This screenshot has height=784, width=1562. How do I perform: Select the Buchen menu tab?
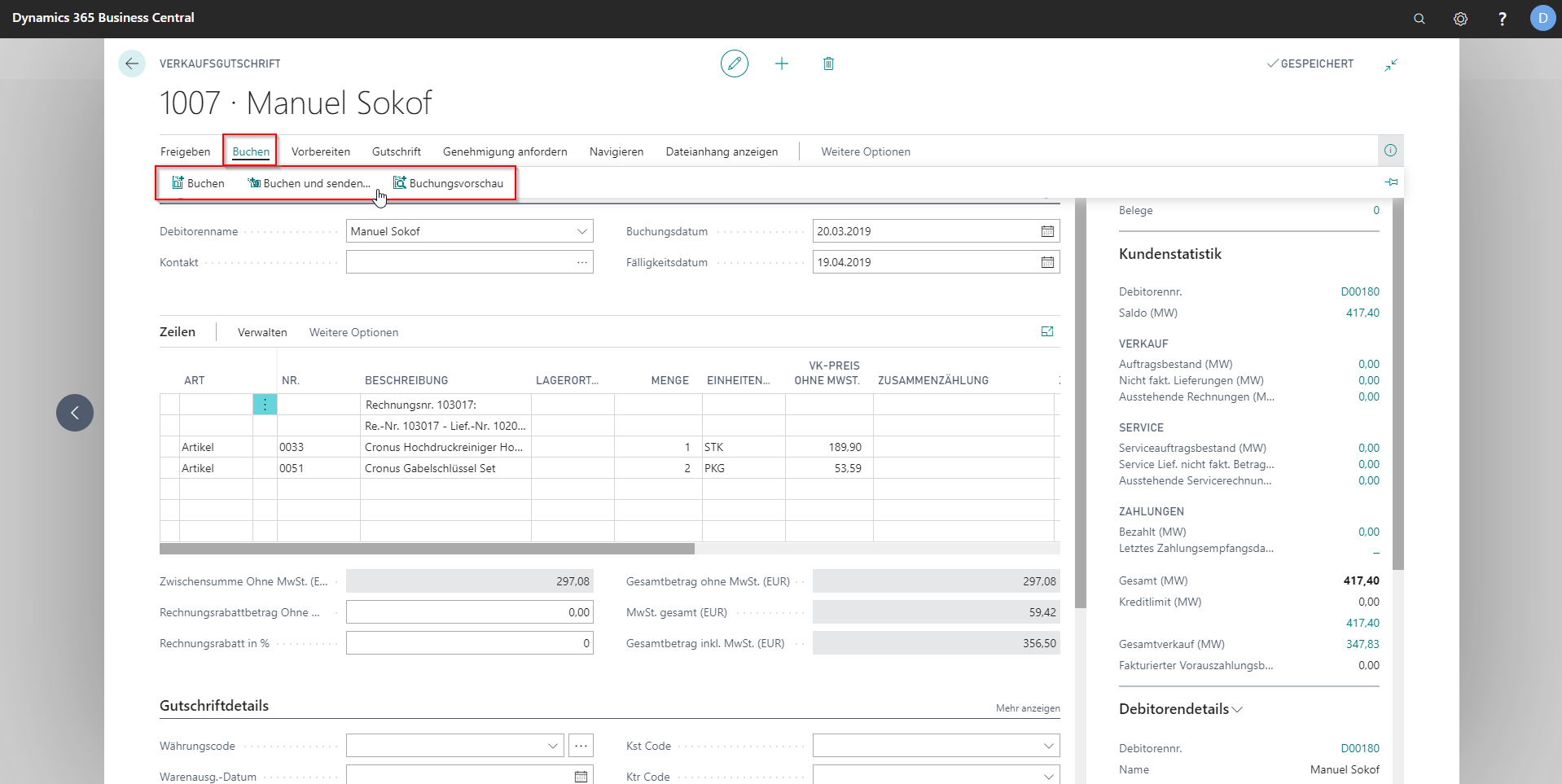[x=251, y=151]
